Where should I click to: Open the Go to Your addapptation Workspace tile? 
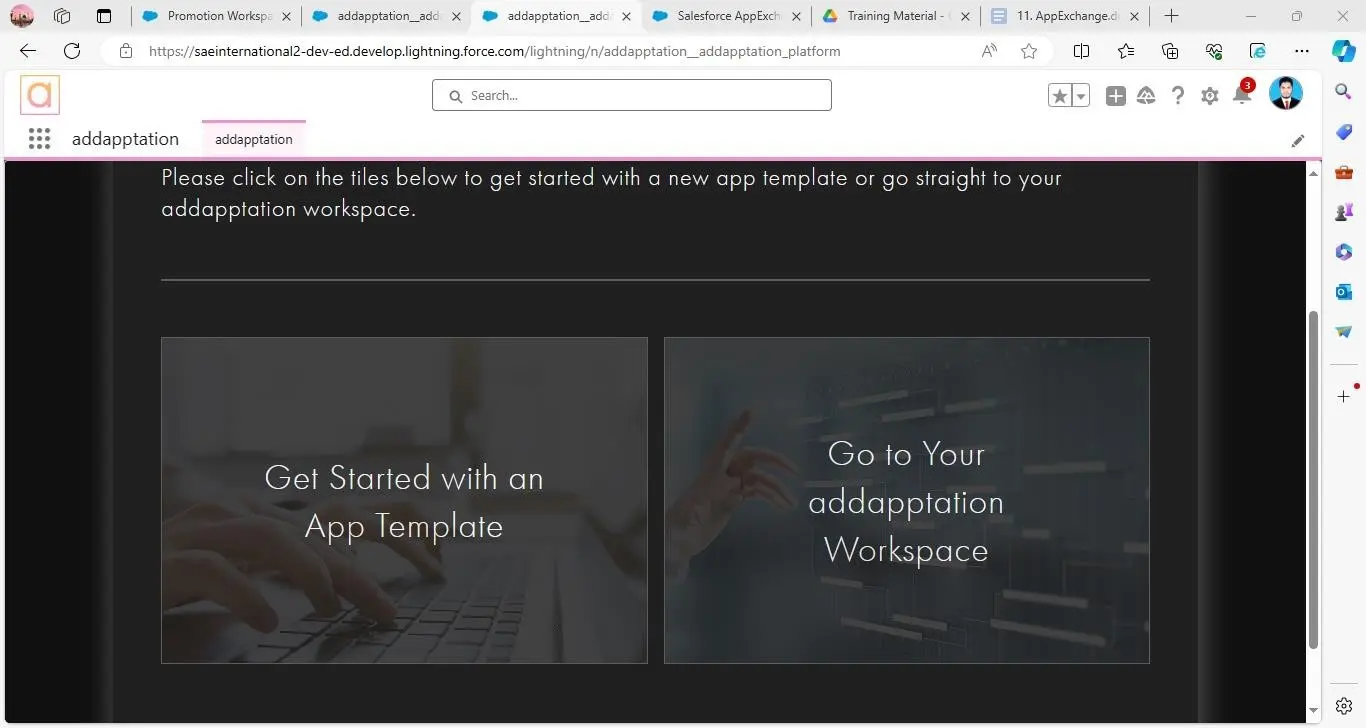click(x=906, y=500)
